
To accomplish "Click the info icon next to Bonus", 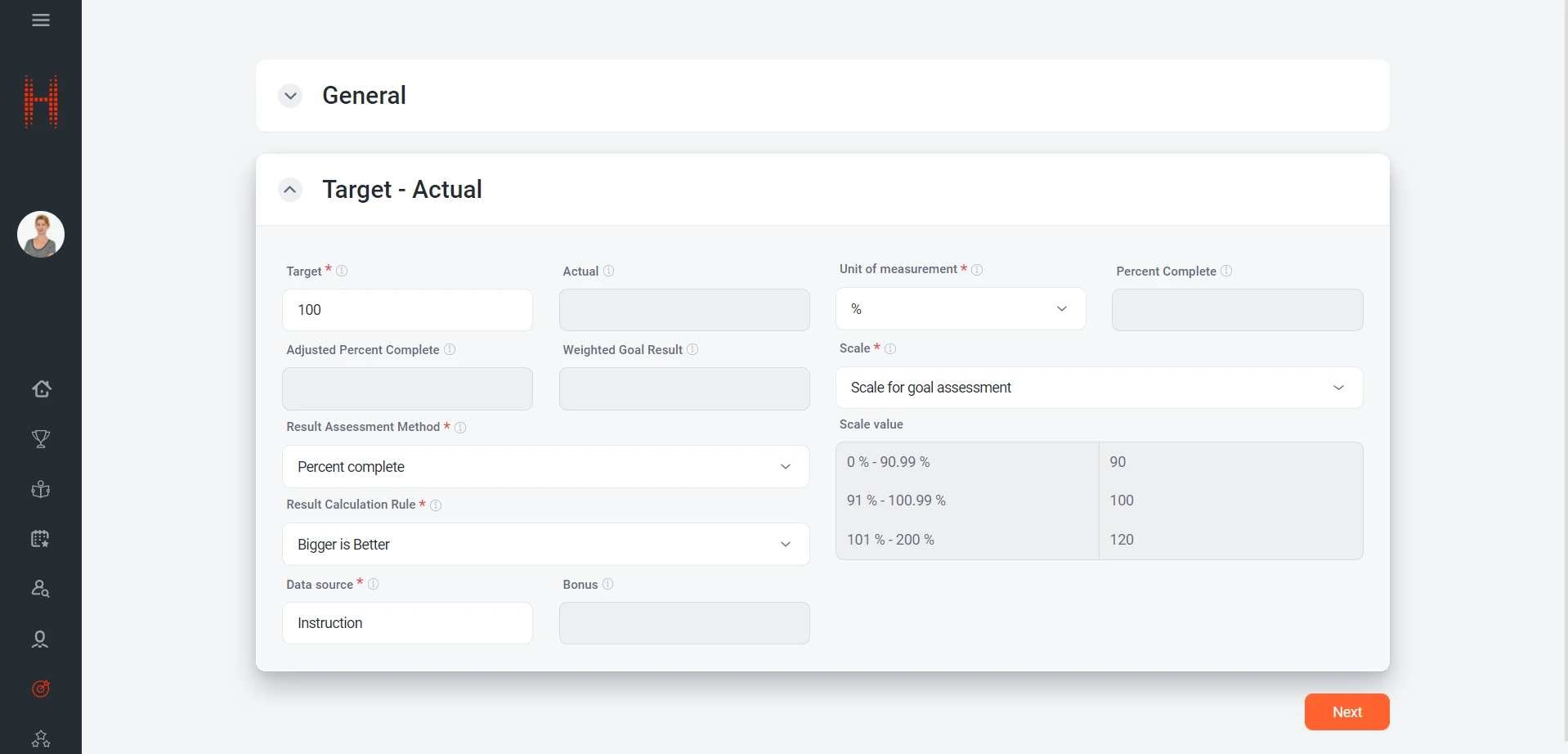I will (x=607, y=584).
